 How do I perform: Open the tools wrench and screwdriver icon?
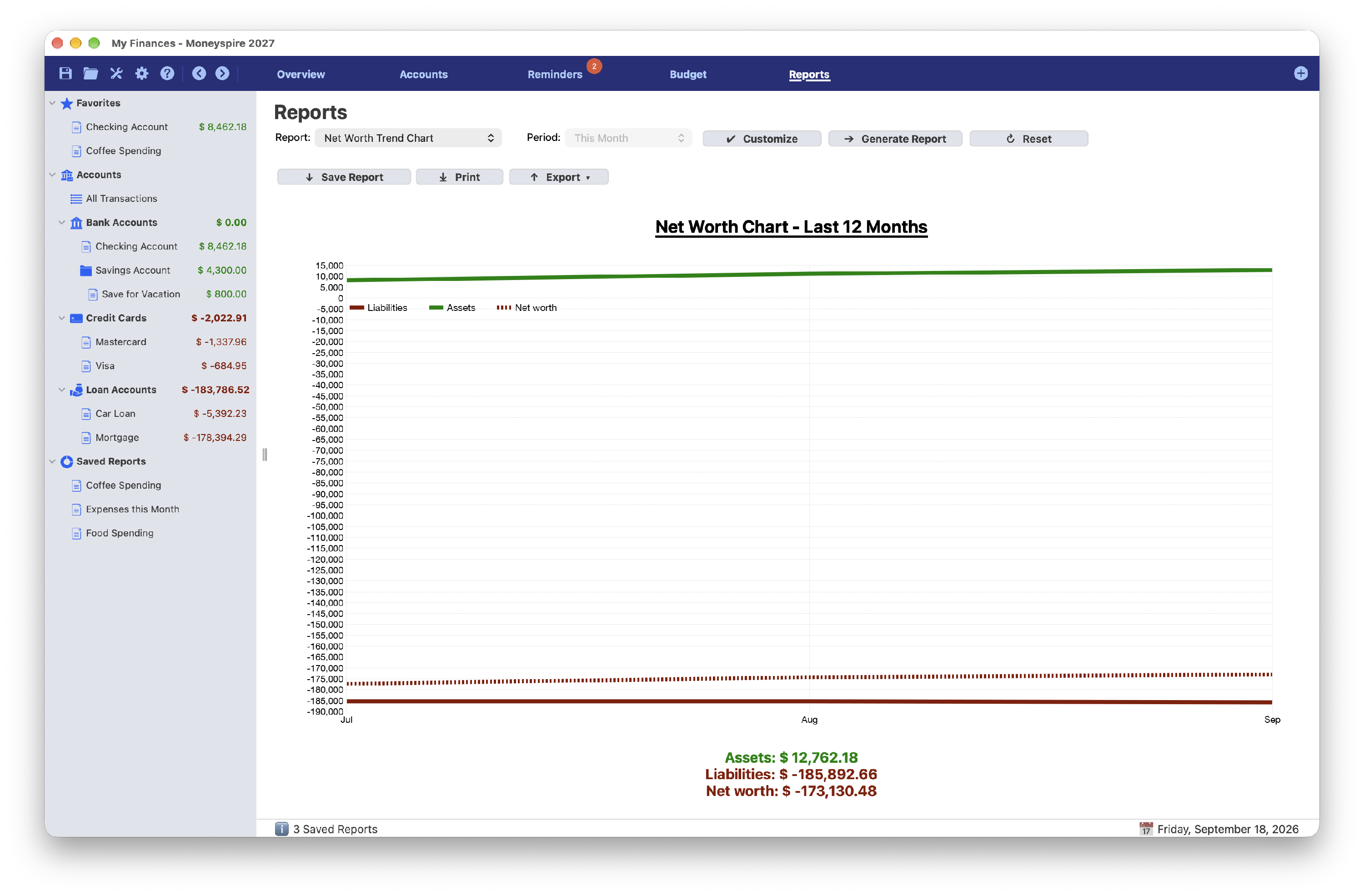pos(116,73)
